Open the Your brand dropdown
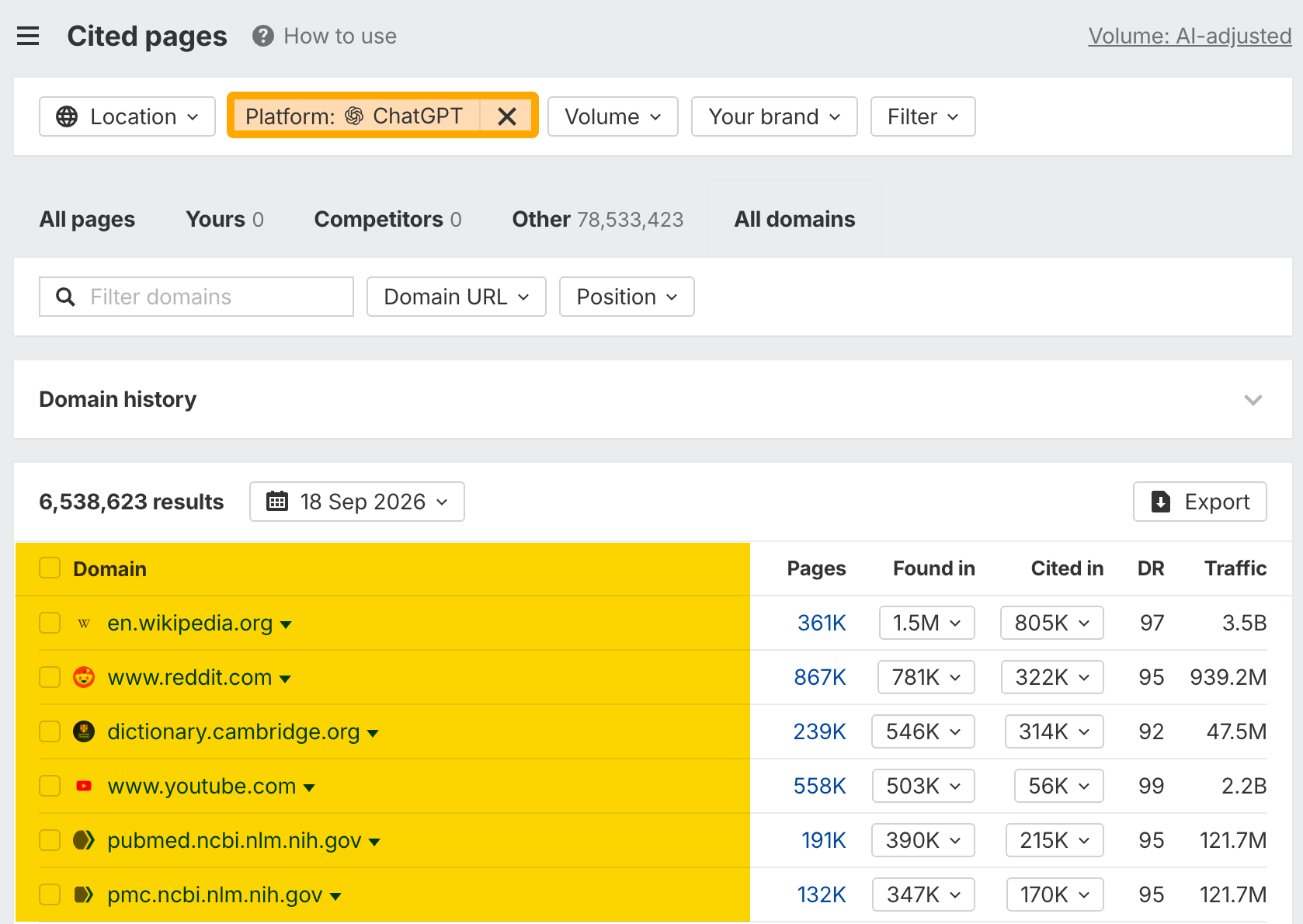Viewport: 1303px width, 924px height. (x=774, y=116)
